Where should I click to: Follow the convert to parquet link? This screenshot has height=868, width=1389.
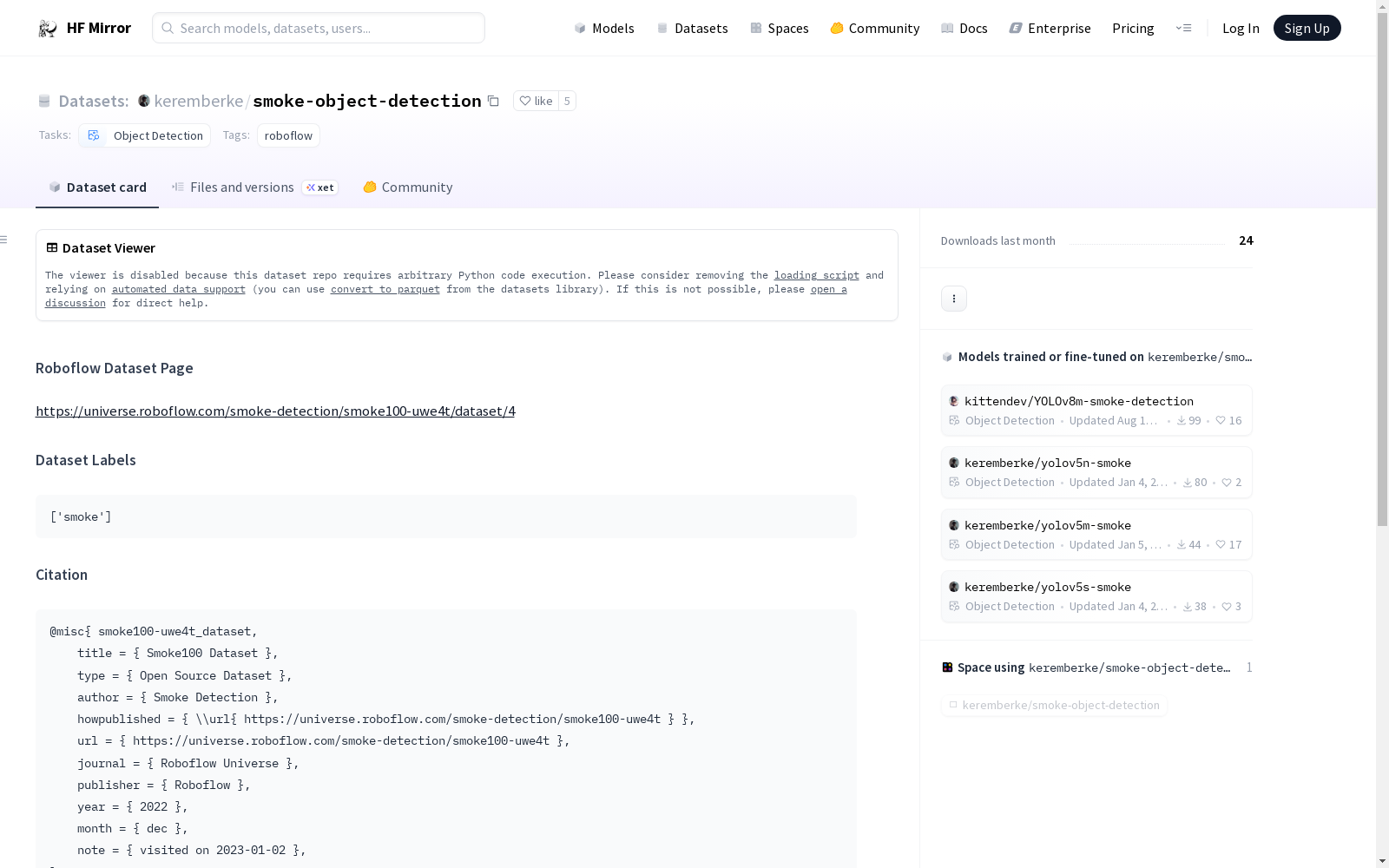[x=385, y=289]
